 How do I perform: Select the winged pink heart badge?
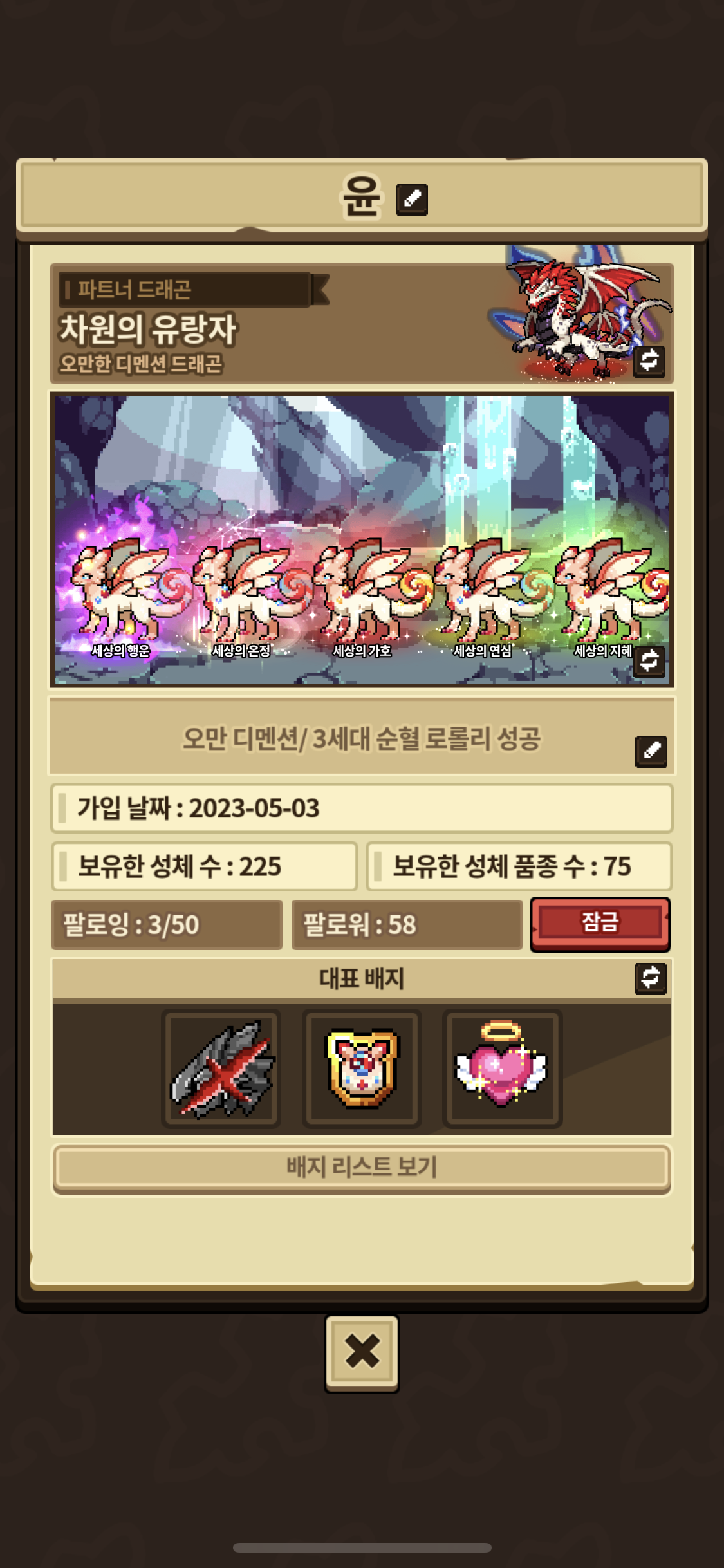(x=502, y=1069)
